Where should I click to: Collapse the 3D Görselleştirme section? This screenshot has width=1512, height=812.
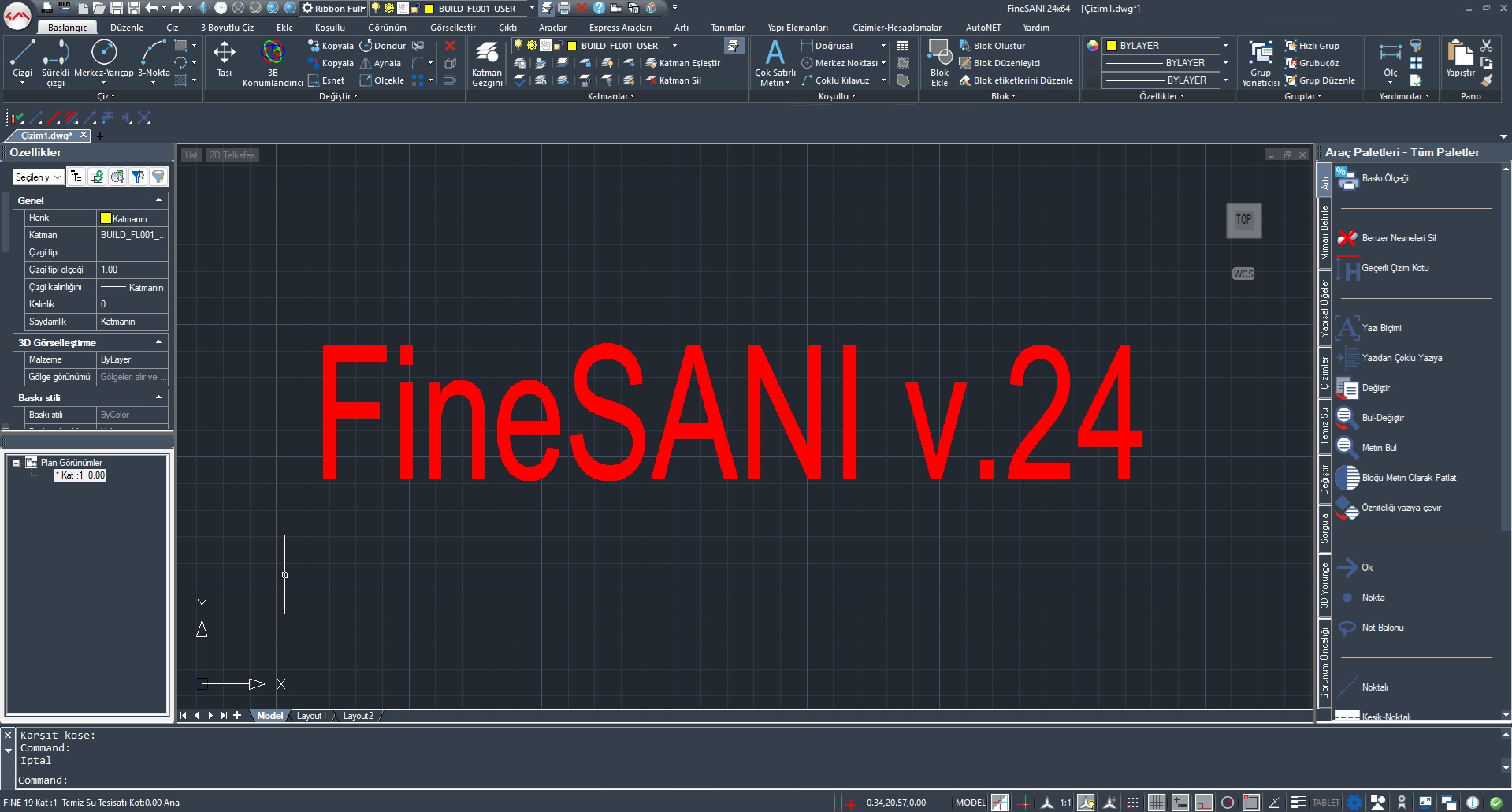(158, 342)
